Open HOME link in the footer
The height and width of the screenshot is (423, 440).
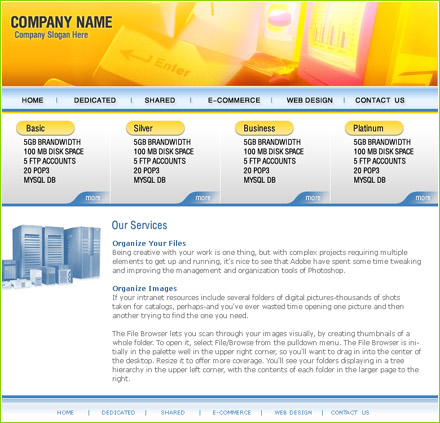pyautogui.click(x=65, y=413)
